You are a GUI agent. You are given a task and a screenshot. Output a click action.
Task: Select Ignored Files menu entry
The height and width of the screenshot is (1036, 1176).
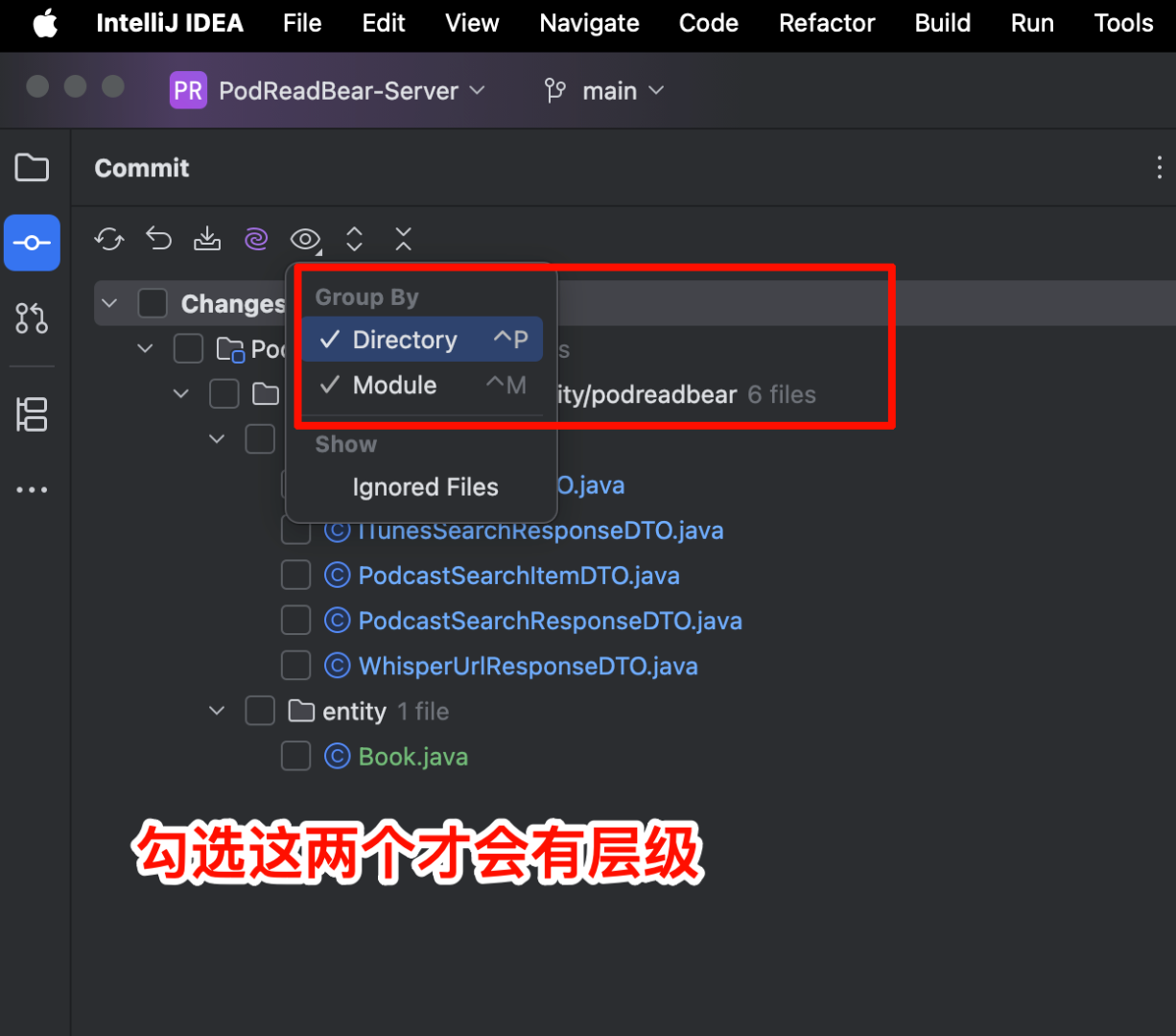[425, 487]
